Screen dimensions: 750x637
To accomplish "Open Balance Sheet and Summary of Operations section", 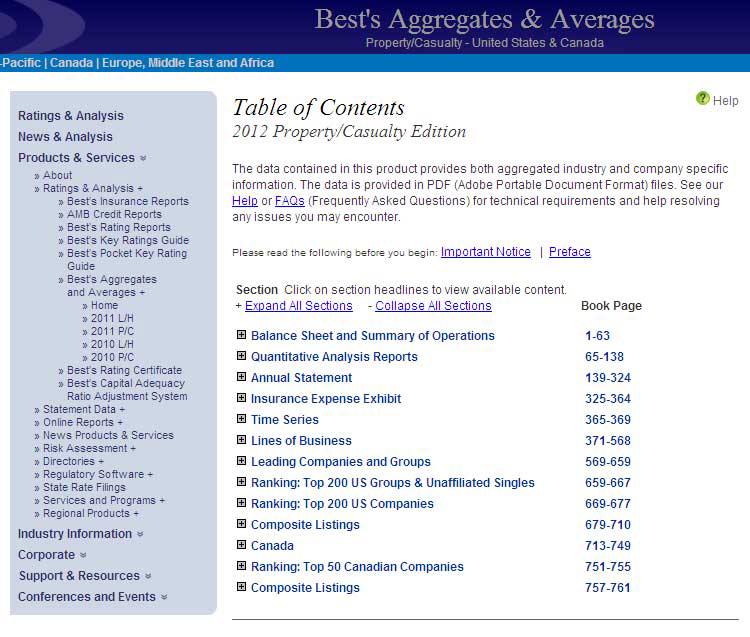I will (x=373, y=336).
